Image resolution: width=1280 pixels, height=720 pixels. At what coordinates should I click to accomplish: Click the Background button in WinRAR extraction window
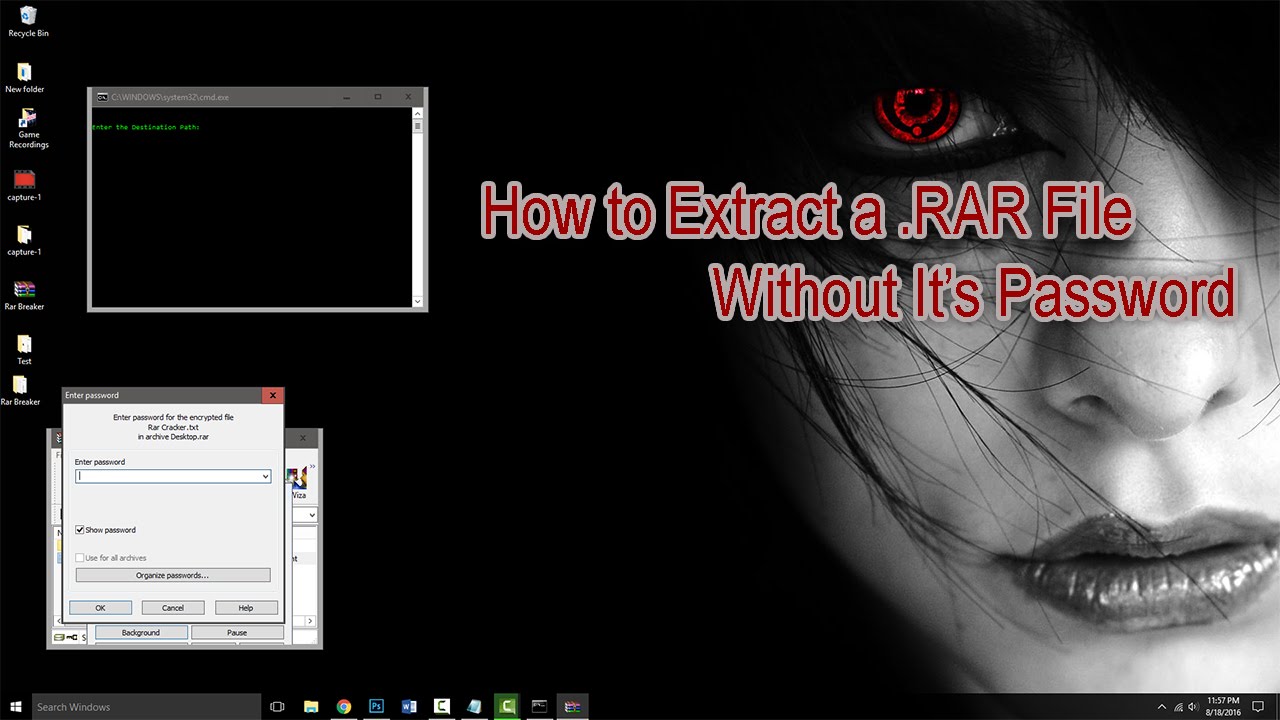pyautogui.click(x=141, y=632)
